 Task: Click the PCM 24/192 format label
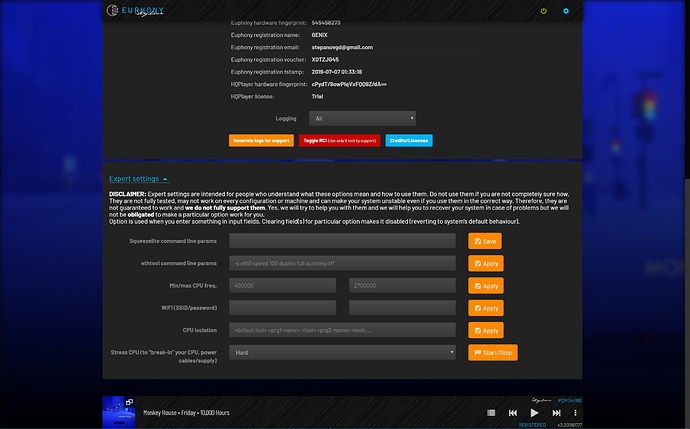tap(570, 400)
